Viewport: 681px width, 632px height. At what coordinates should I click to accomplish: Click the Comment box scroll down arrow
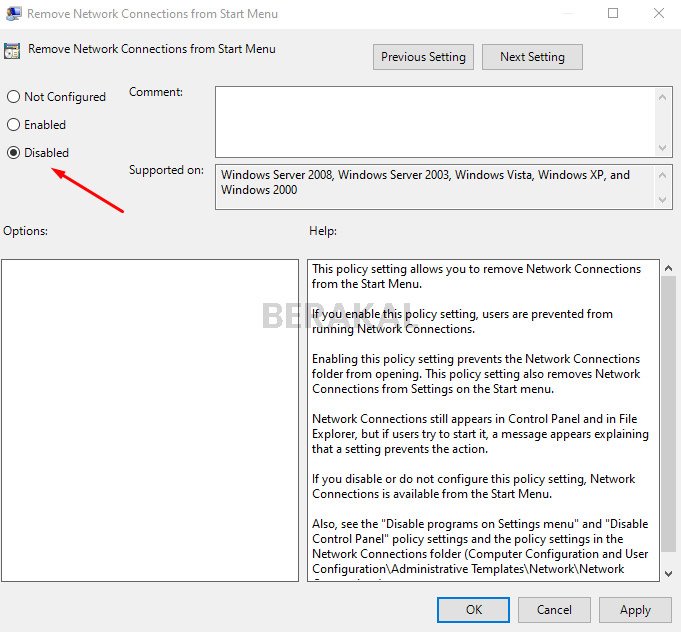pyautogui.click(x=662, y=148)
